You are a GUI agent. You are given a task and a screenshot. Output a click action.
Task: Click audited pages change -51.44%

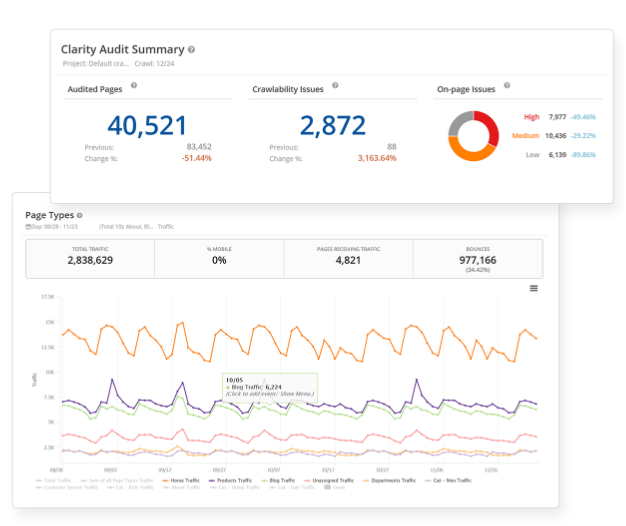pos(197,158)
